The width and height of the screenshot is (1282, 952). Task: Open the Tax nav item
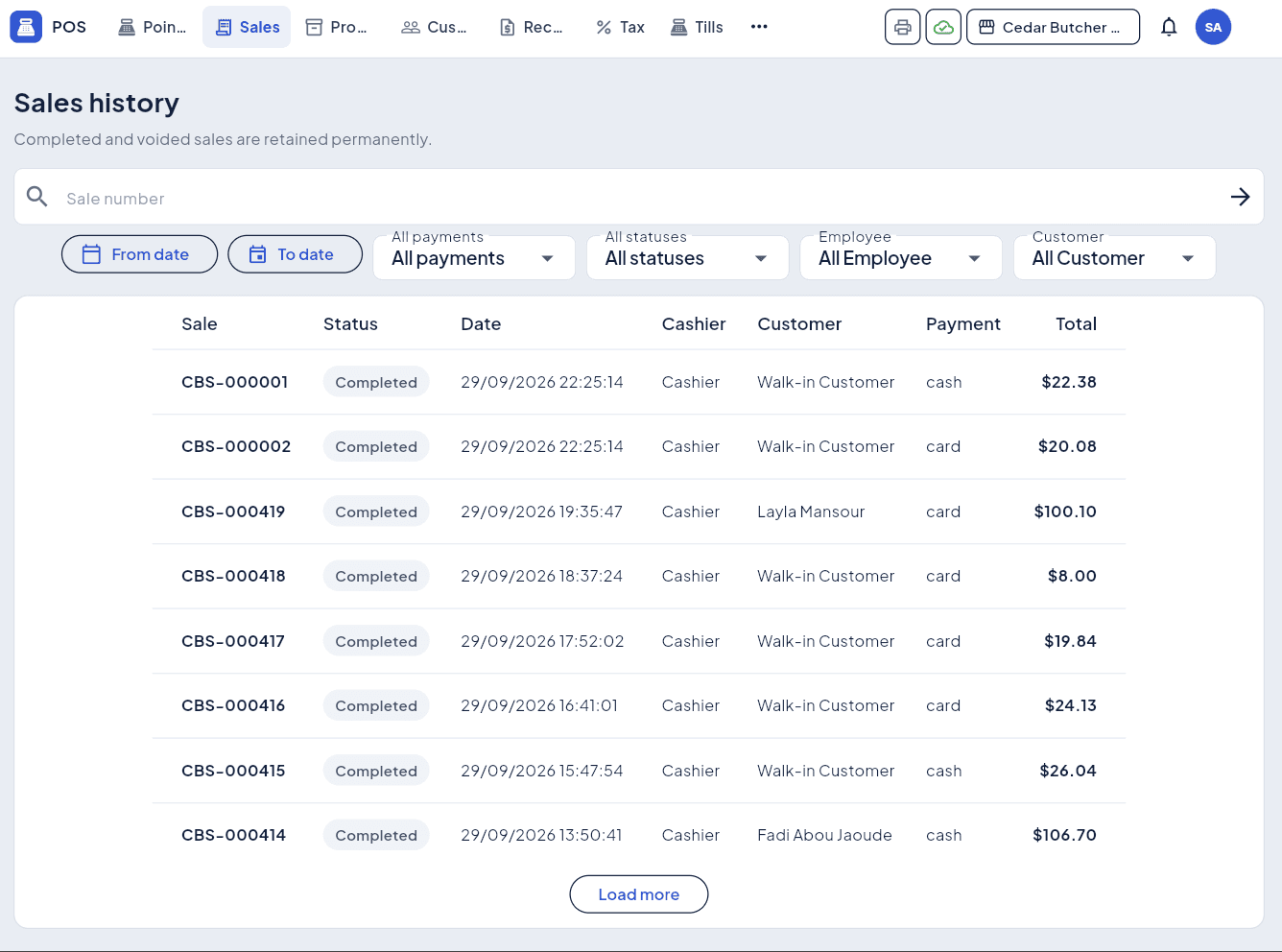620,27
